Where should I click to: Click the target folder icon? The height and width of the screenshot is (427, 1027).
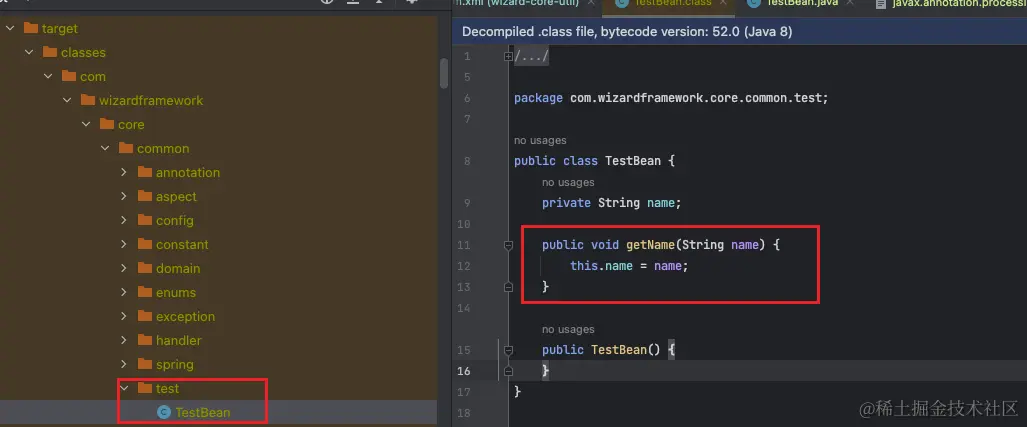(30, 28)
